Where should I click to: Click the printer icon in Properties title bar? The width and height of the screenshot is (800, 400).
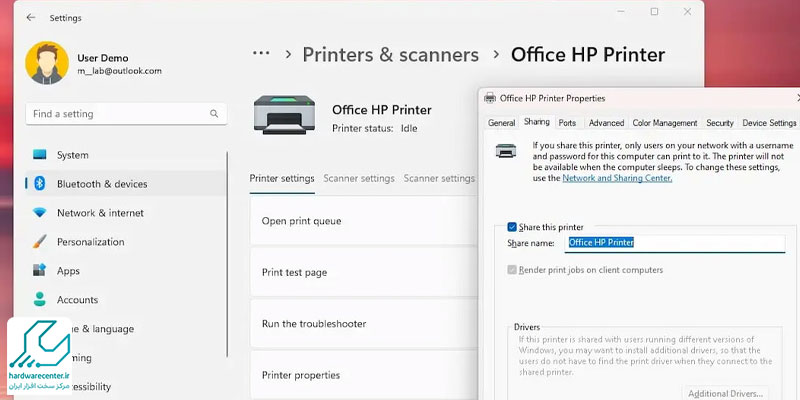click(490, 98)
